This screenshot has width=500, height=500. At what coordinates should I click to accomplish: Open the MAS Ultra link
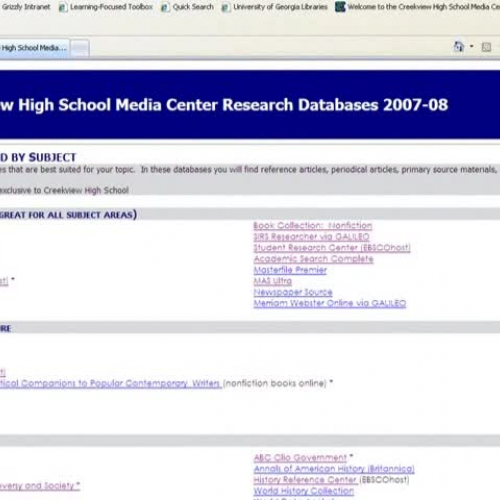click(273, 281)
